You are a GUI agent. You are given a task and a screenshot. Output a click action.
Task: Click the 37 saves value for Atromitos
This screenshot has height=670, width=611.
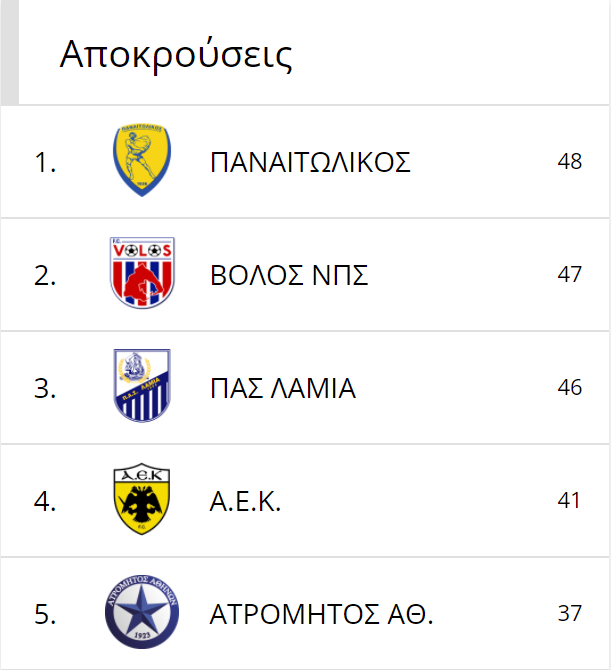pyautogui.click(x=570, y=613)
